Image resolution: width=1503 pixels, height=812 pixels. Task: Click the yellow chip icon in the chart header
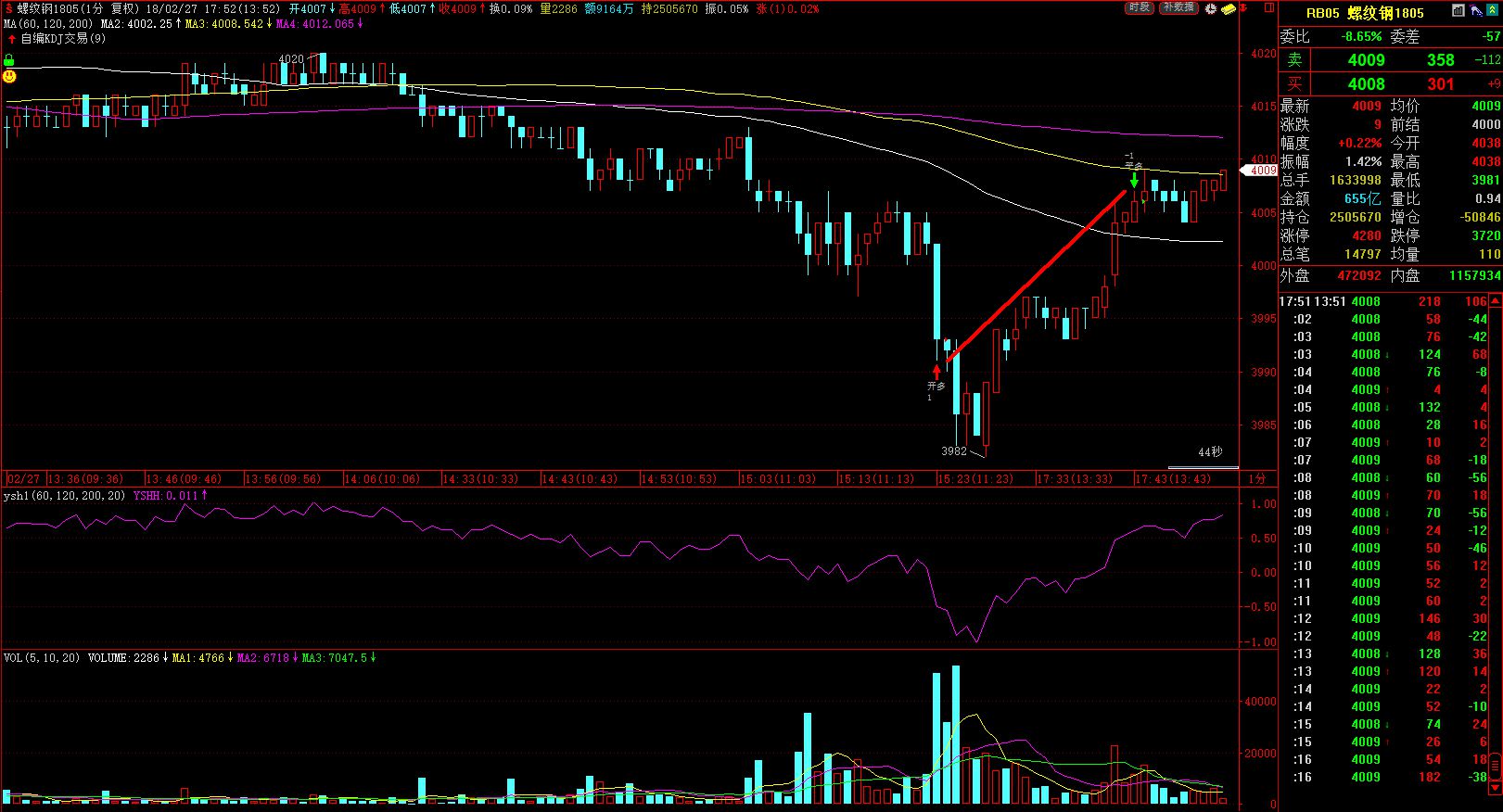pos(1229,8)
